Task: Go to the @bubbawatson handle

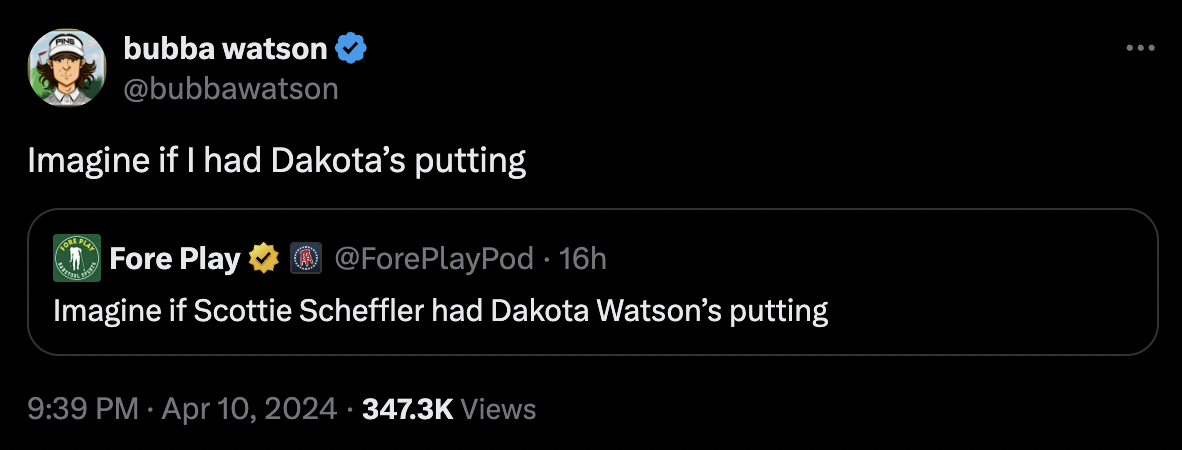Action: (x=231, y=88)
